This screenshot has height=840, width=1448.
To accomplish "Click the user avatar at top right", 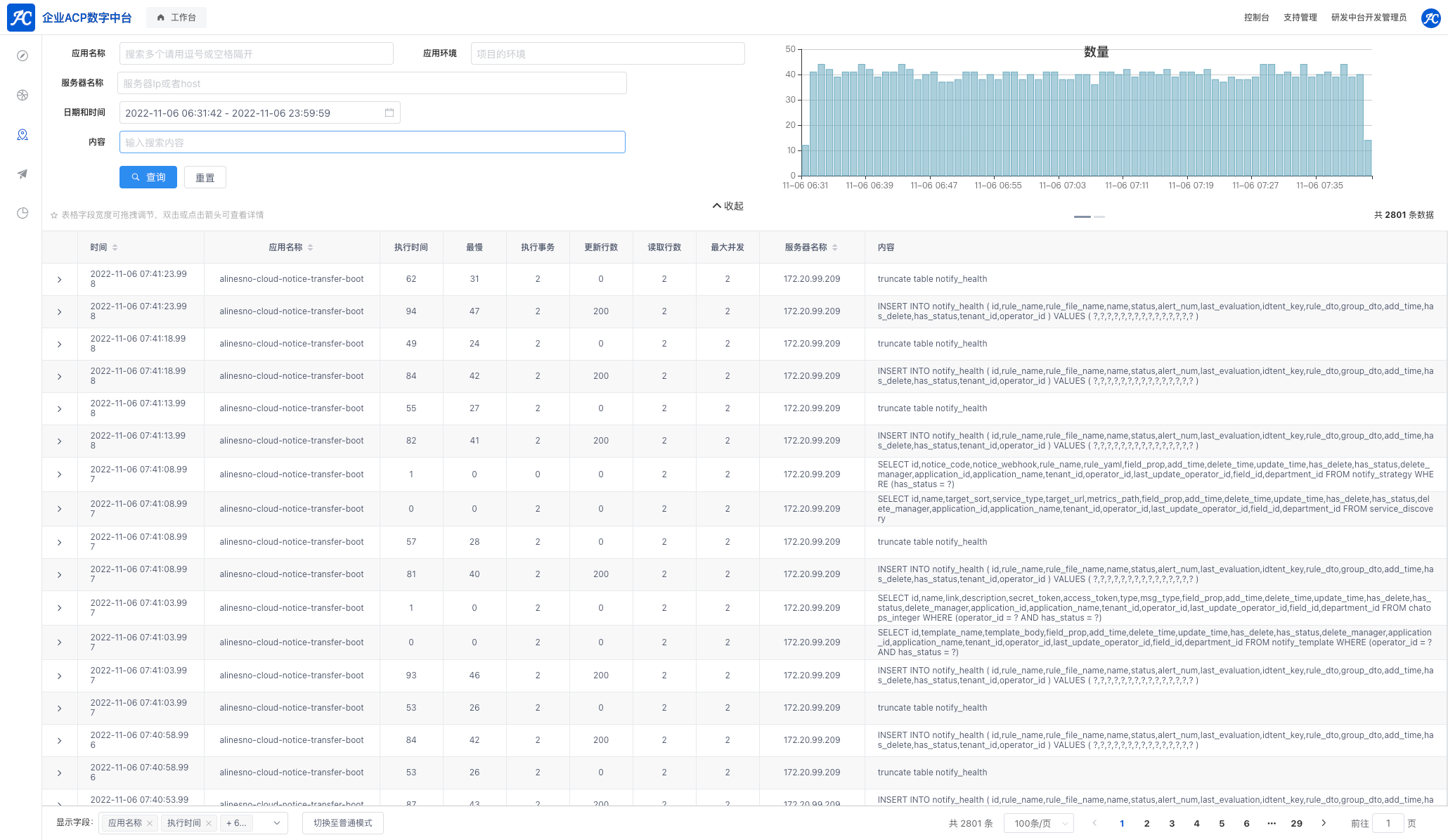I will click(1430, 18).
